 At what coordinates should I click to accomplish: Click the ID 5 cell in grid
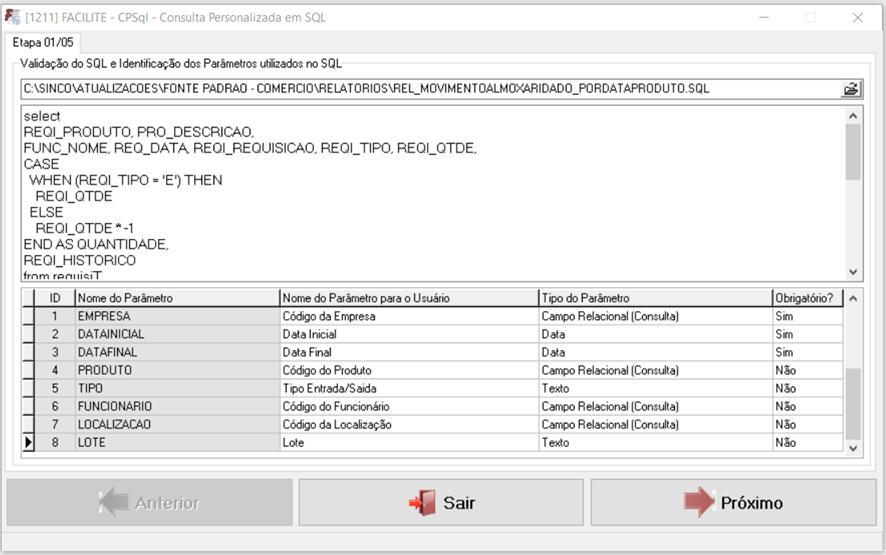tap(55, 388)
